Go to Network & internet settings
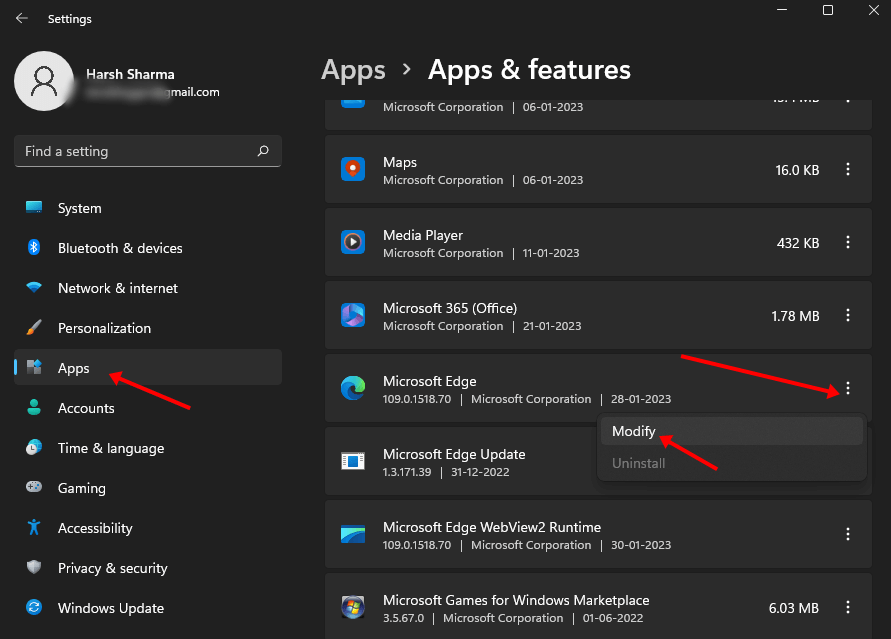Viewport: 891px width, 639px height. click(x=117, y=288)
